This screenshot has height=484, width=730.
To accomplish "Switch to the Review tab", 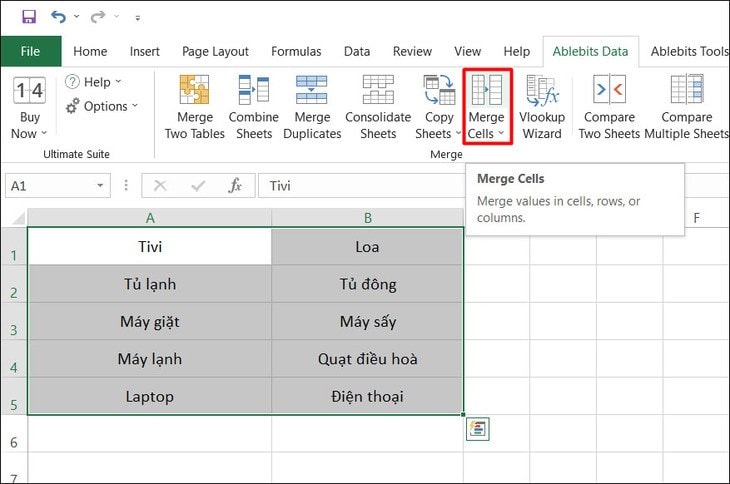I will pos(412,51).
